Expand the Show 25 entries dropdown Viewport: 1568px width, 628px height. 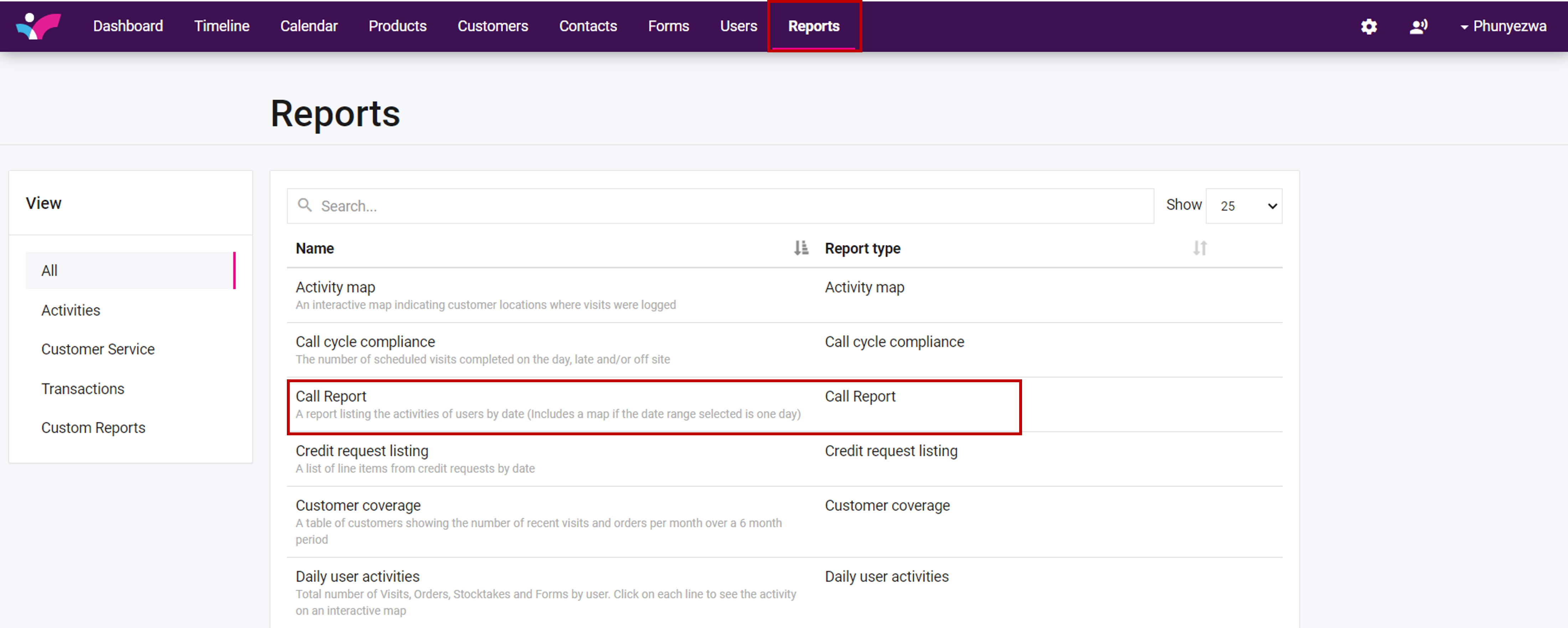tap(1244, 206)
